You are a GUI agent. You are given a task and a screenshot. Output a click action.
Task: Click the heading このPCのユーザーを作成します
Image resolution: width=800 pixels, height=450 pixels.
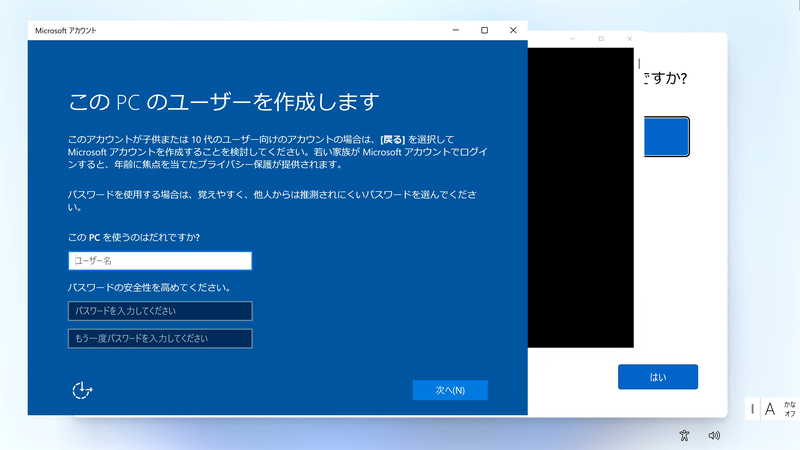[223, 102]
